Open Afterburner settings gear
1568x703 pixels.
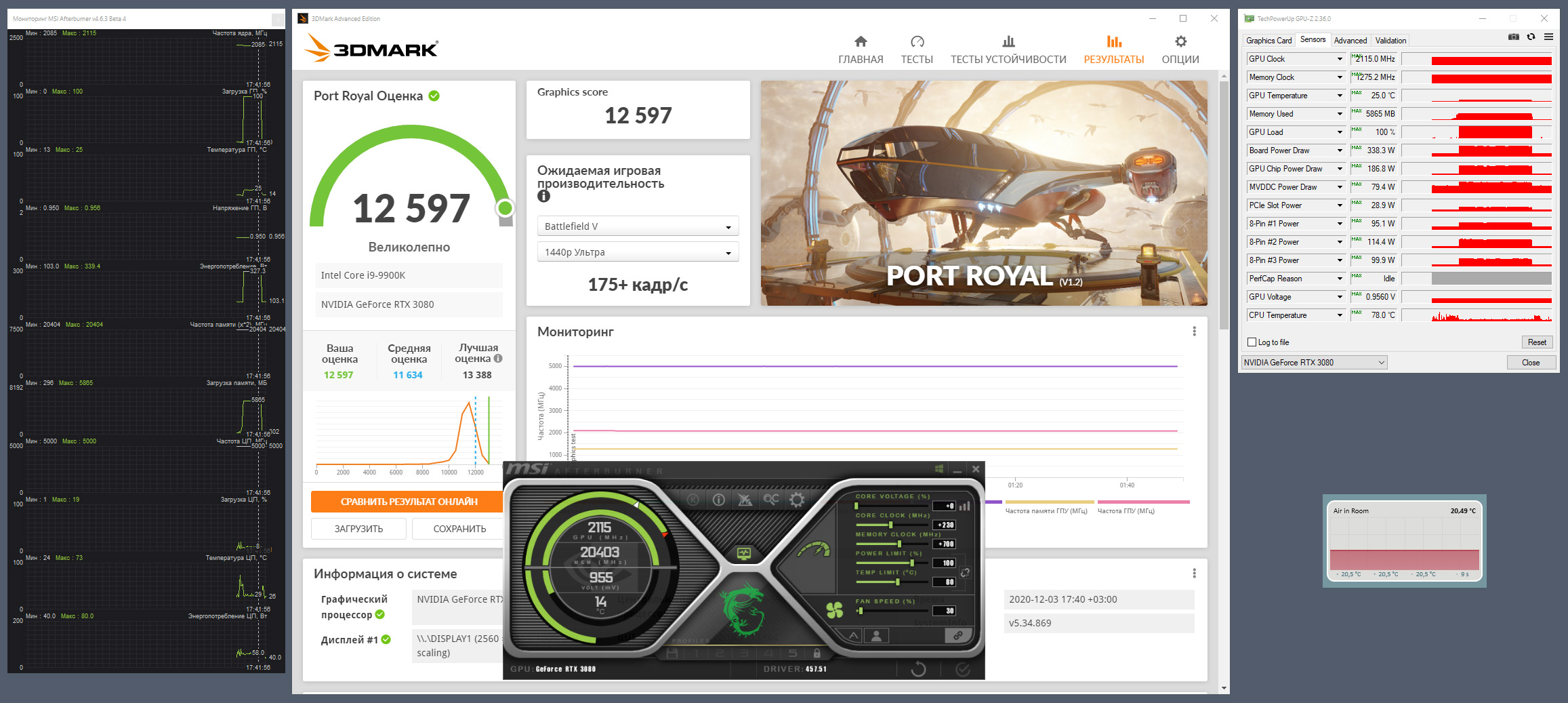[x=797, y=500]
